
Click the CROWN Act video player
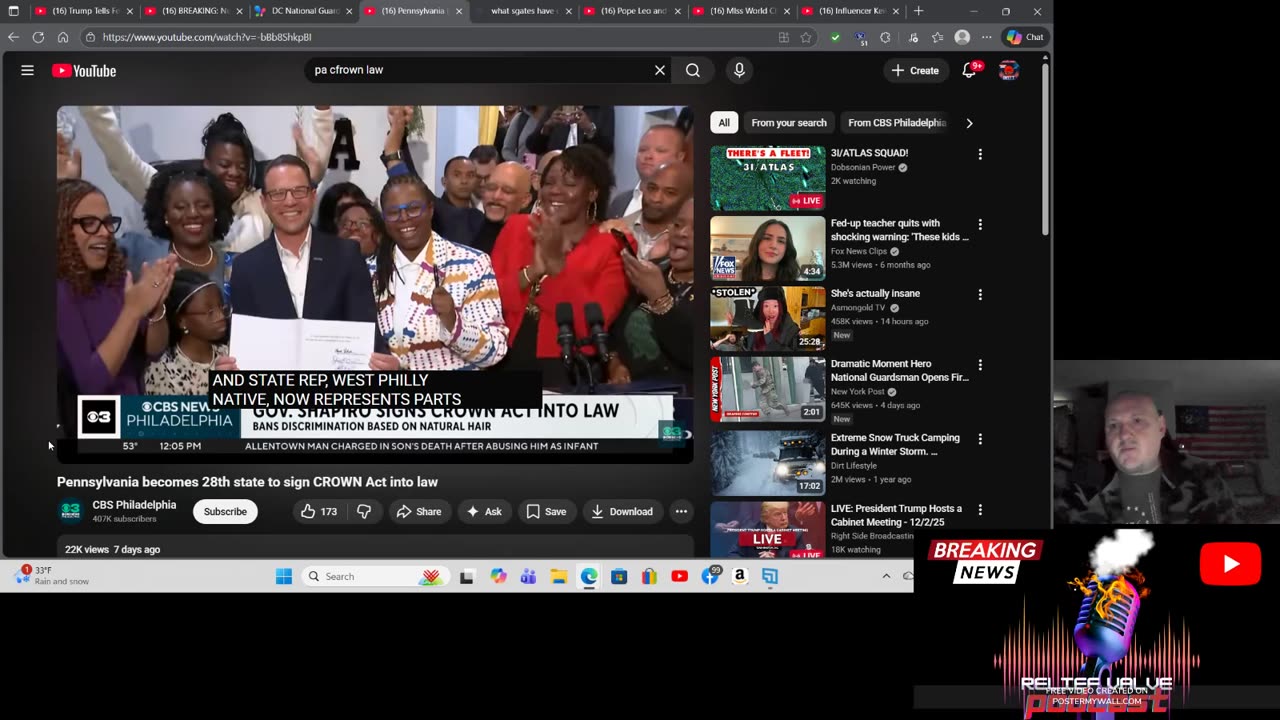point(375,284)
